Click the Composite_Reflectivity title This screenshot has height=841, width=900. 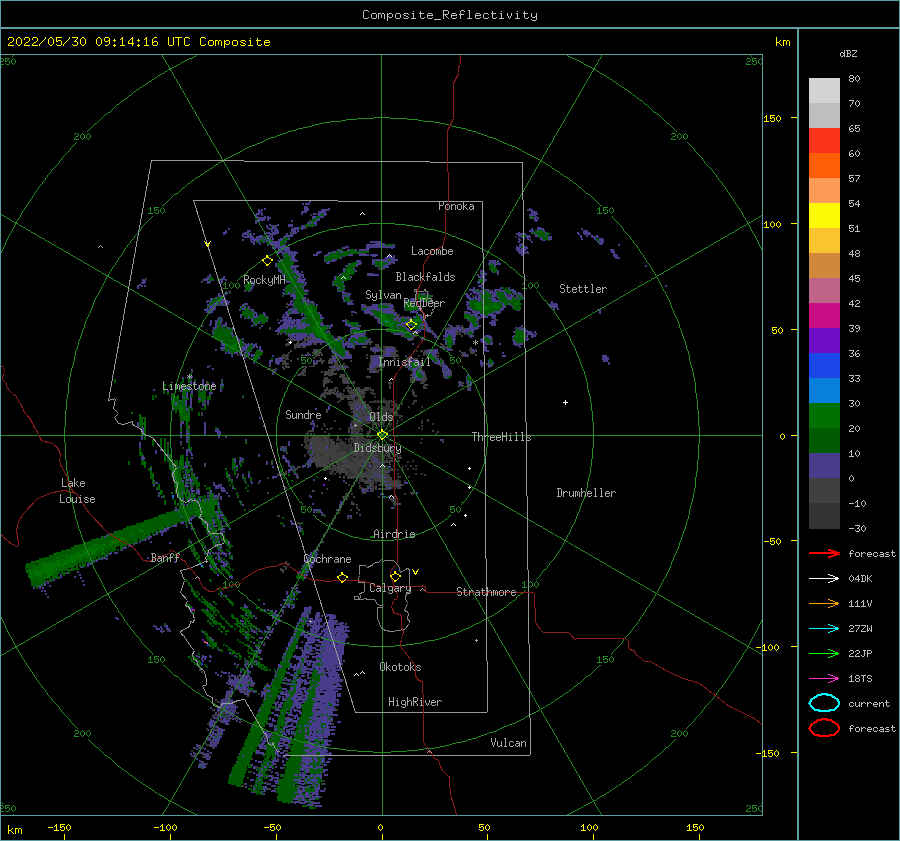click(x=449, y=15)
